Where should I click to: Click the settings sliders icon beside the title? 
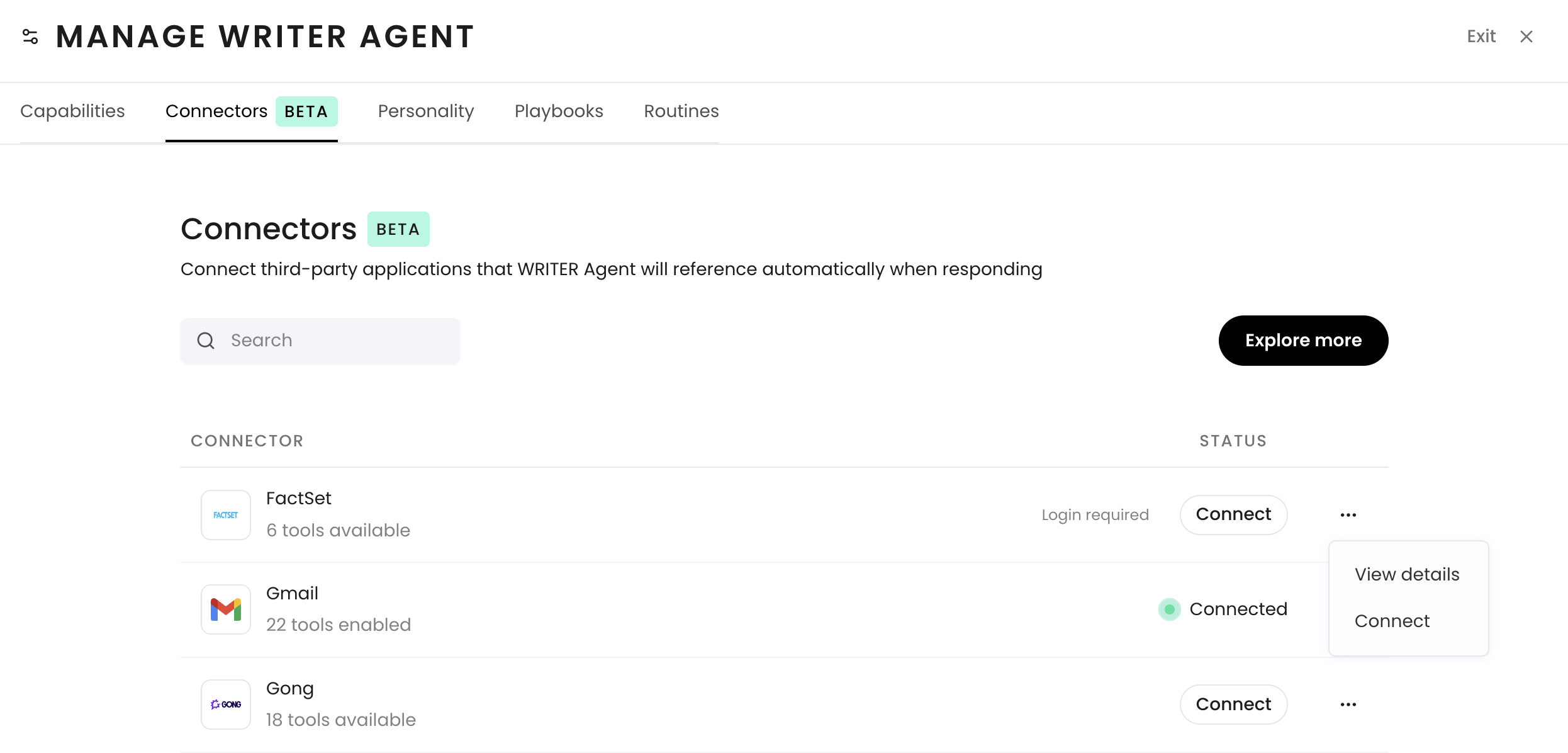30,37
